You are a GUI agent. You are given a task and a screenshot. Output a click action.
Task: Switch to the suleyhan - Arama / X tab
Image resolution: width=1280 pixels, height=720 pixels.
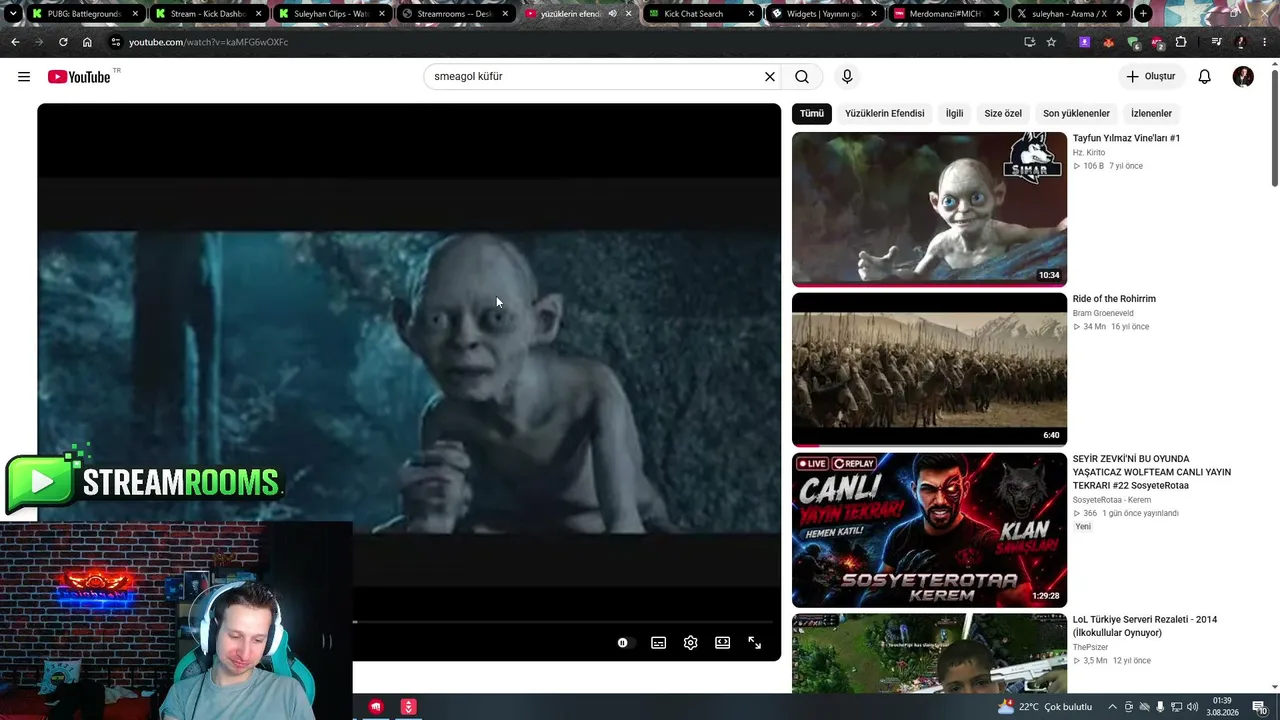point(1069,14)
